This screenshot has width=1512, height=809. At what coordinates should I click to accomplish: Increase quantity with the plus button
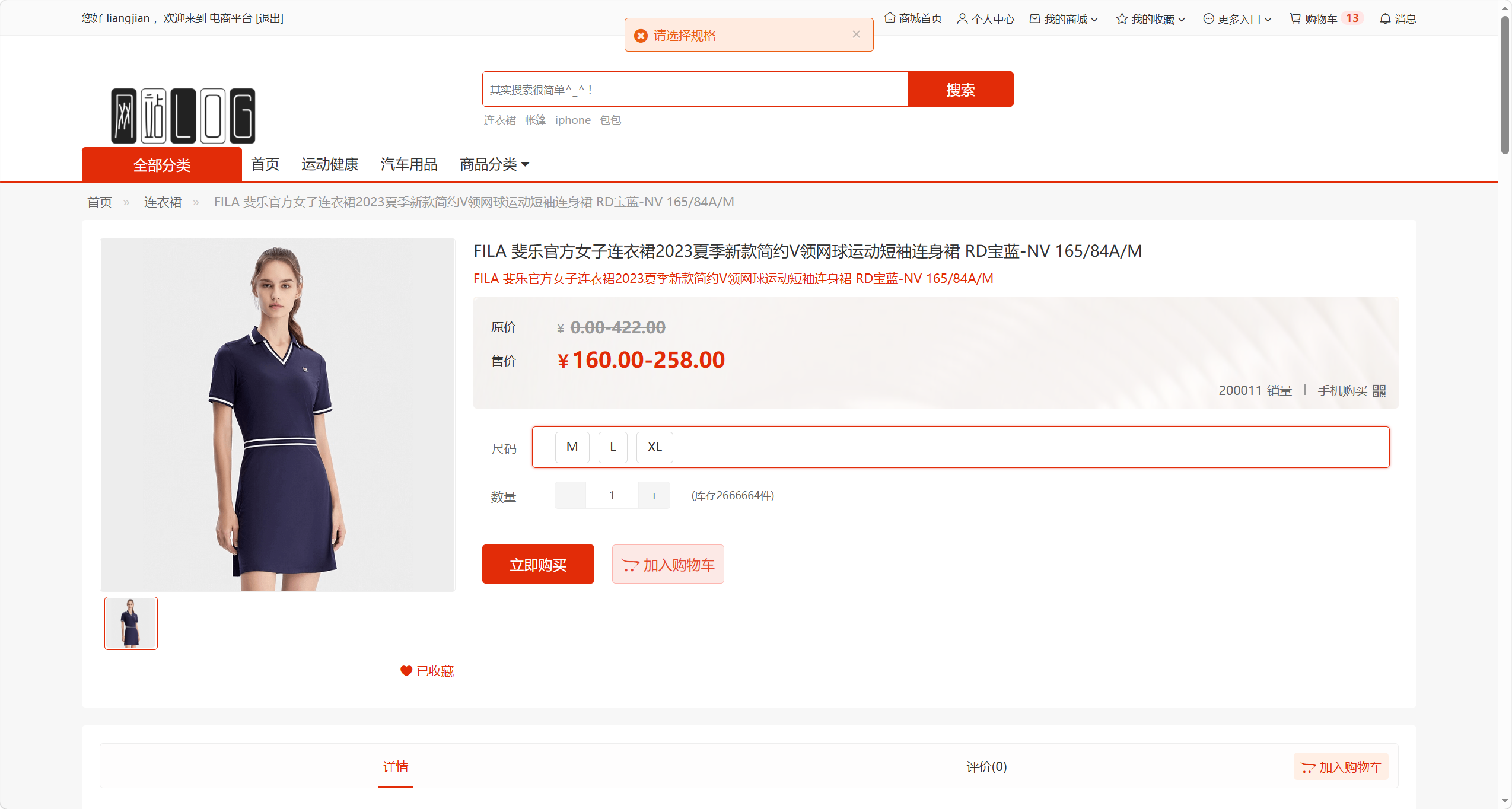tap(654, 496)
